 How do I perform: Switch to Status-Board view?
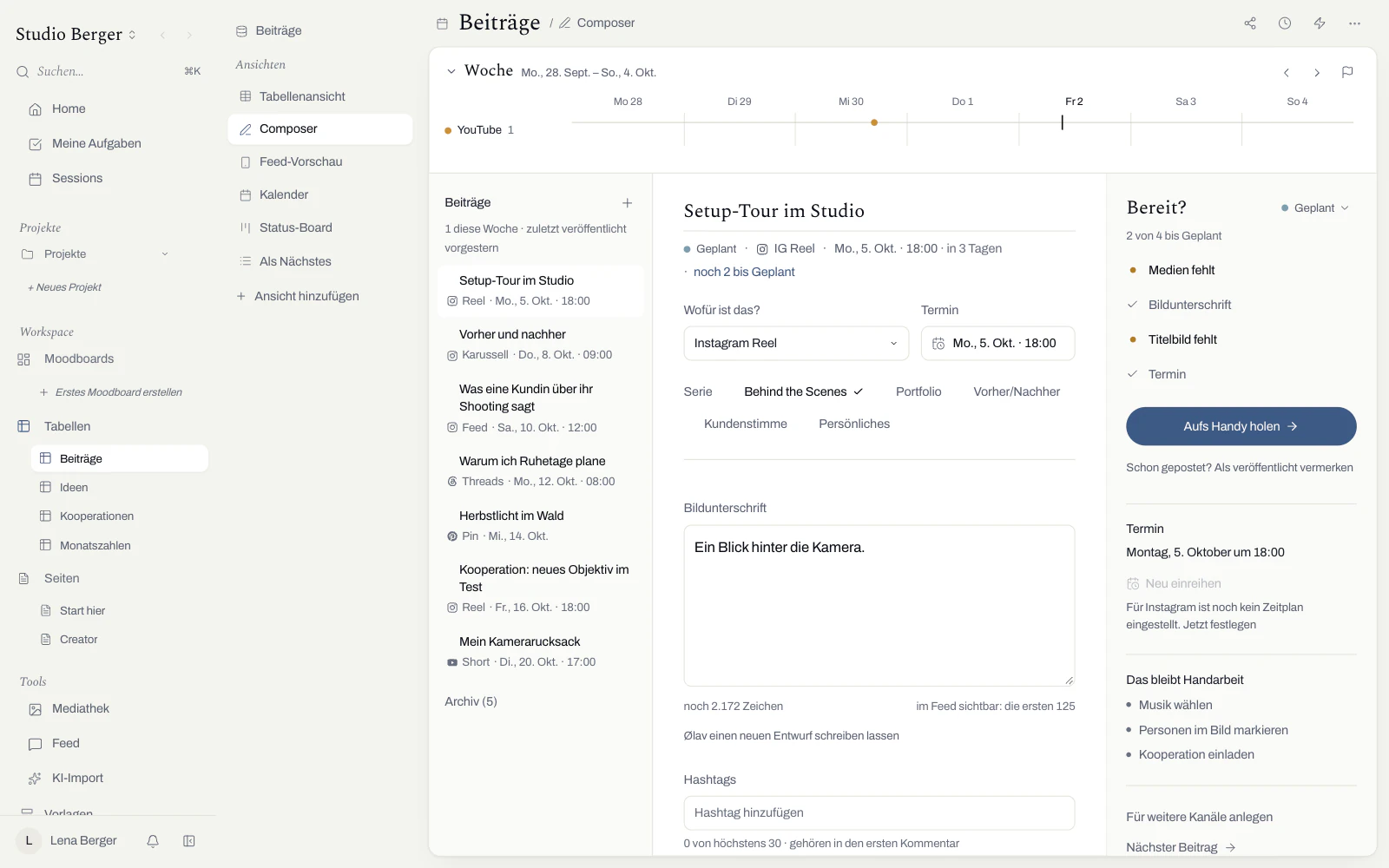[x=319, y=228]
